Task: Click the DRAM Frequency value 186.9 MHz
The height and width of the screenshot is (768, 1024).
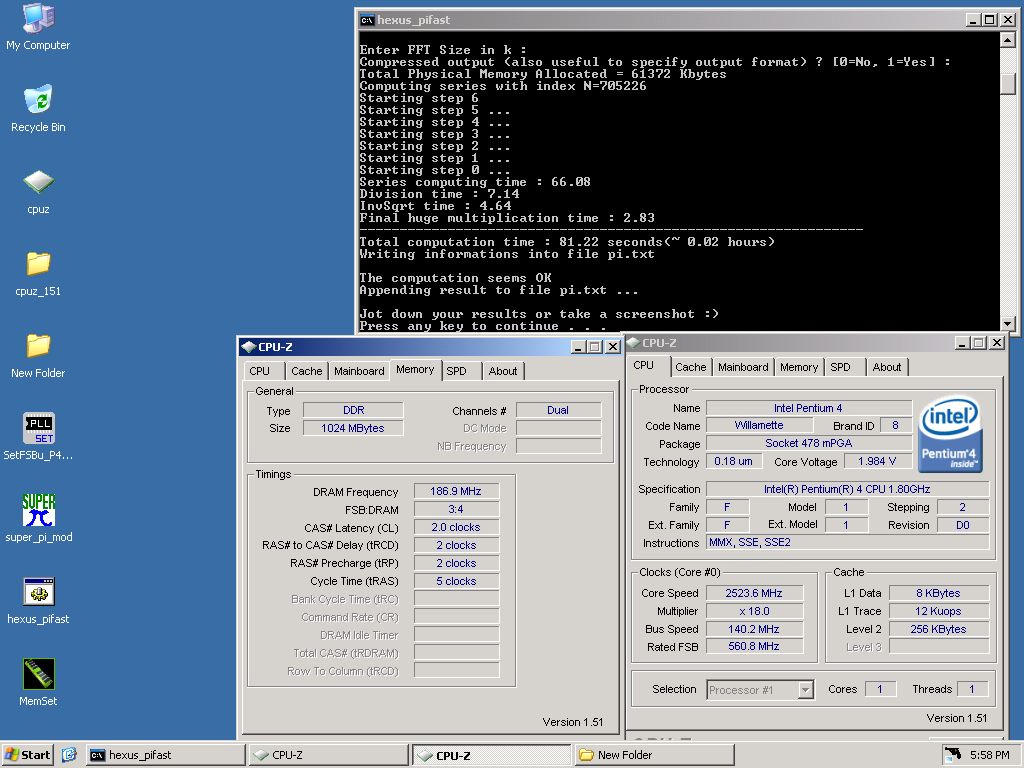Action: pos(456,491)
